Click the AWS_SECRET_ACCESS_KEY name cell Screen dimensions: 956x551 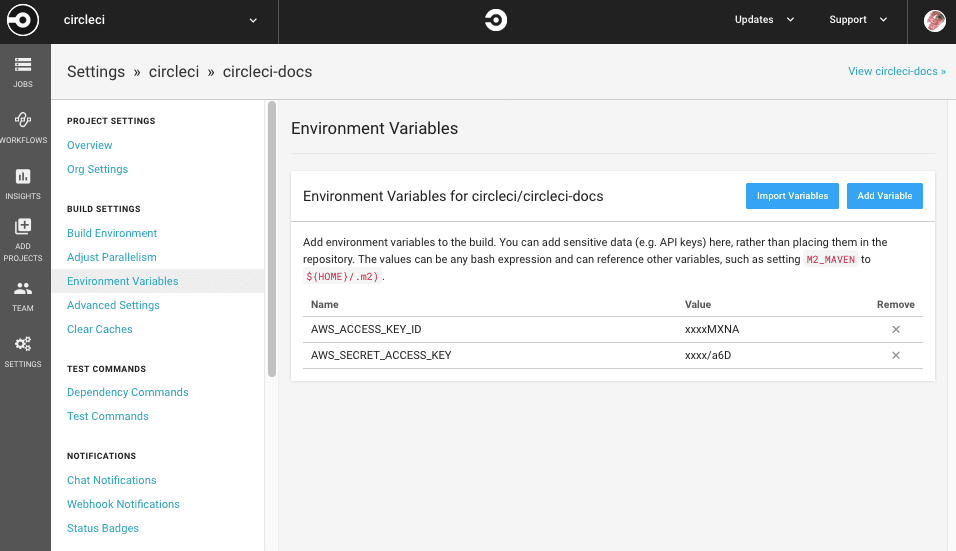point(381,355)
